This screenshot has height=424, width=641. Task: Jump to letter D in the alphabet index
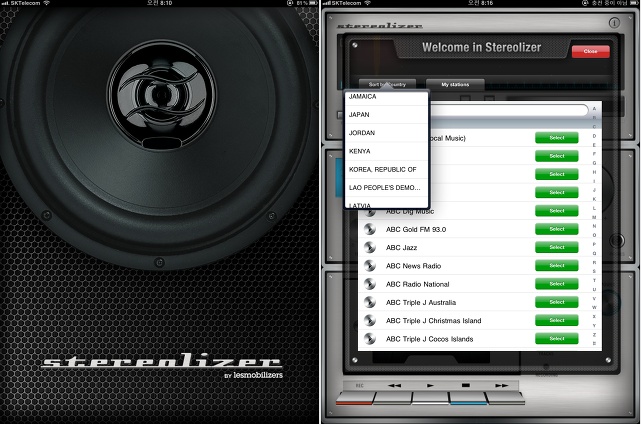594,136
